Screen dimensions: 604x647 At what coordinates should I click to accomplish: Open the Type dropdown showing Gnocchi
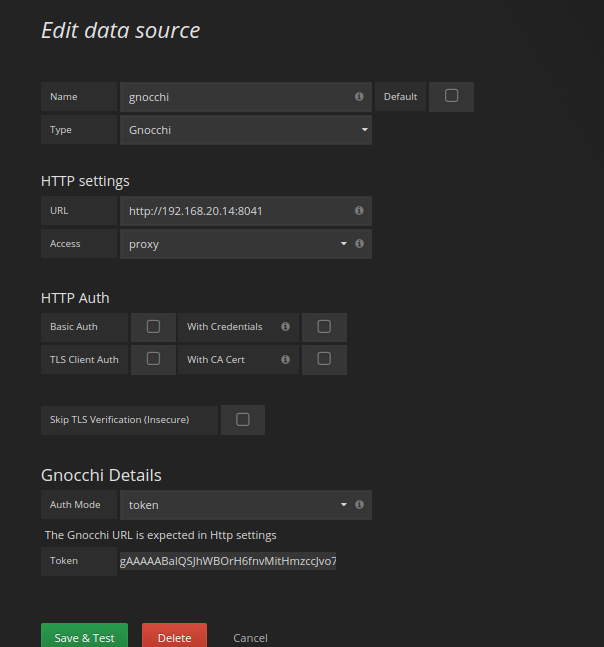point(245,130)
